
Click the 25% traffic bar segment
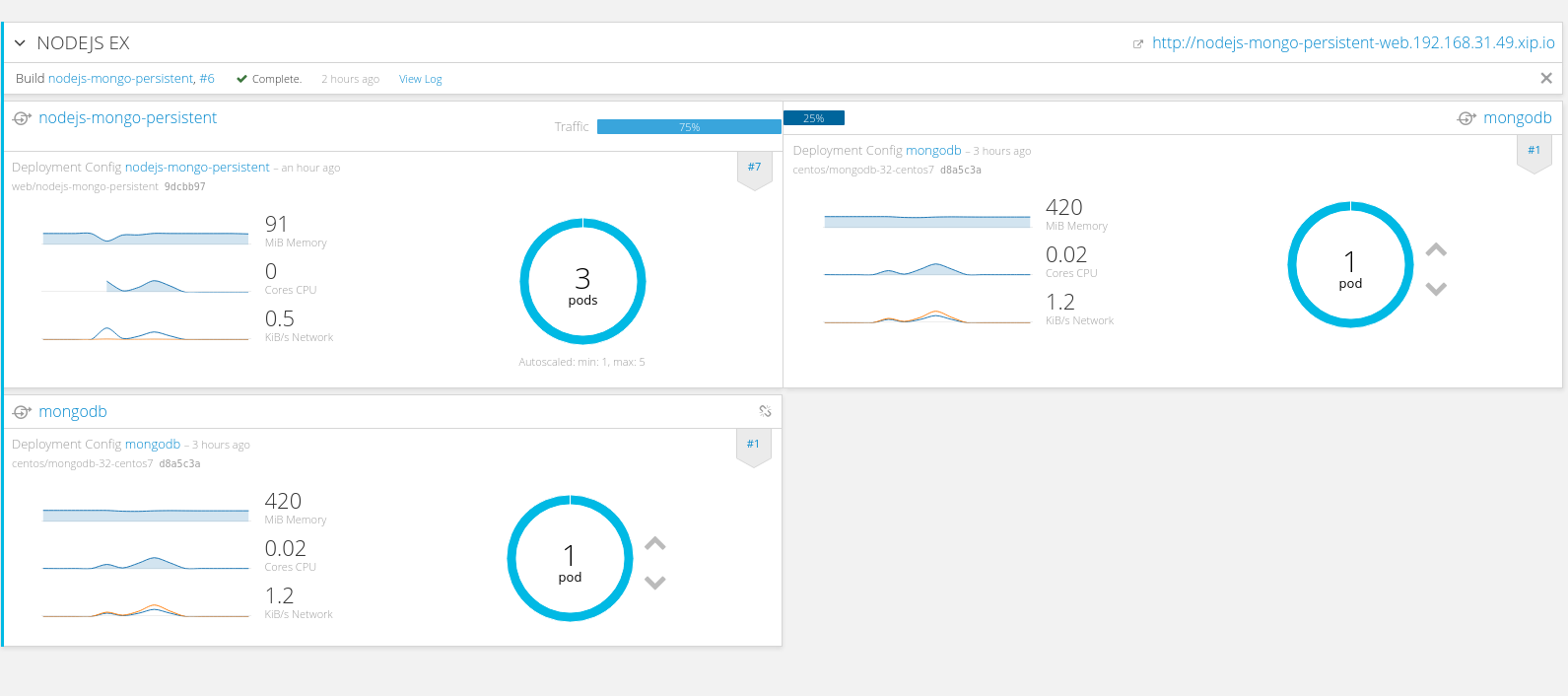coord(814,118)
